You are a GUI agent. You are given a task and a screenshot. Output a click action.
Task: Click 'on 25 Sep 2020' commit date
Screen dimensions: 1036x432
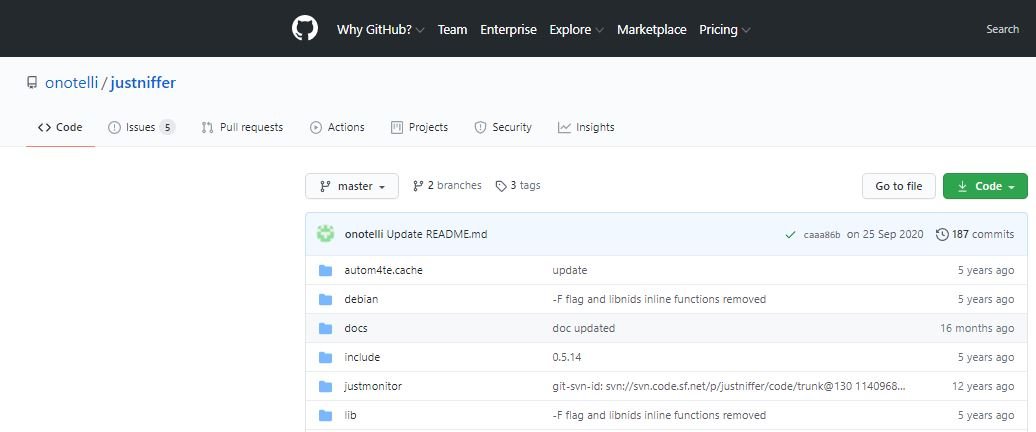[887, 234]
